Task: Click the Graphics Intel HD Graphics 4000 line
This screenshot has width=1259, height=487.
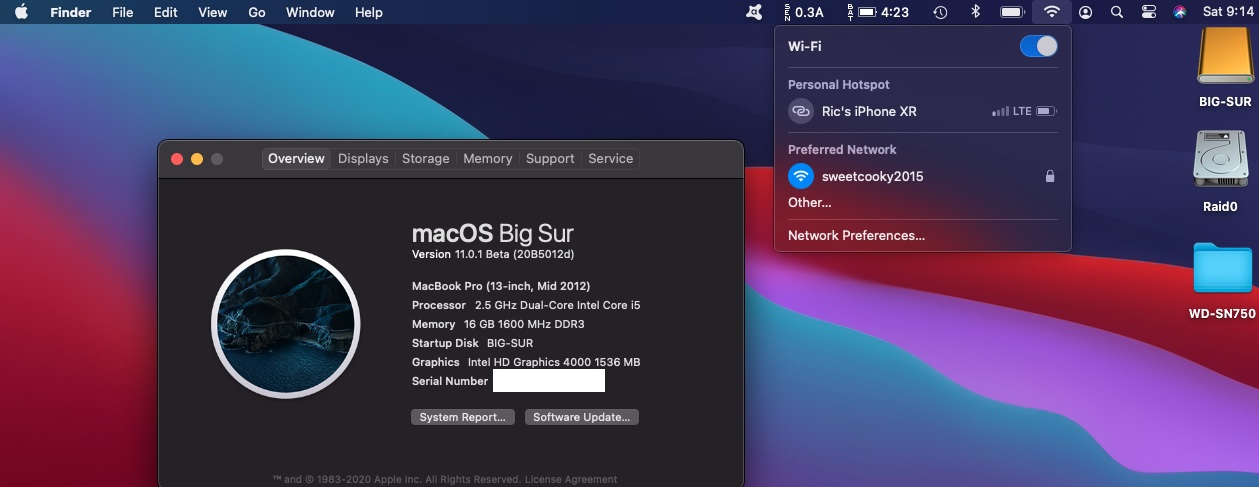Action: pyautogui.click(x=526, y=362)
